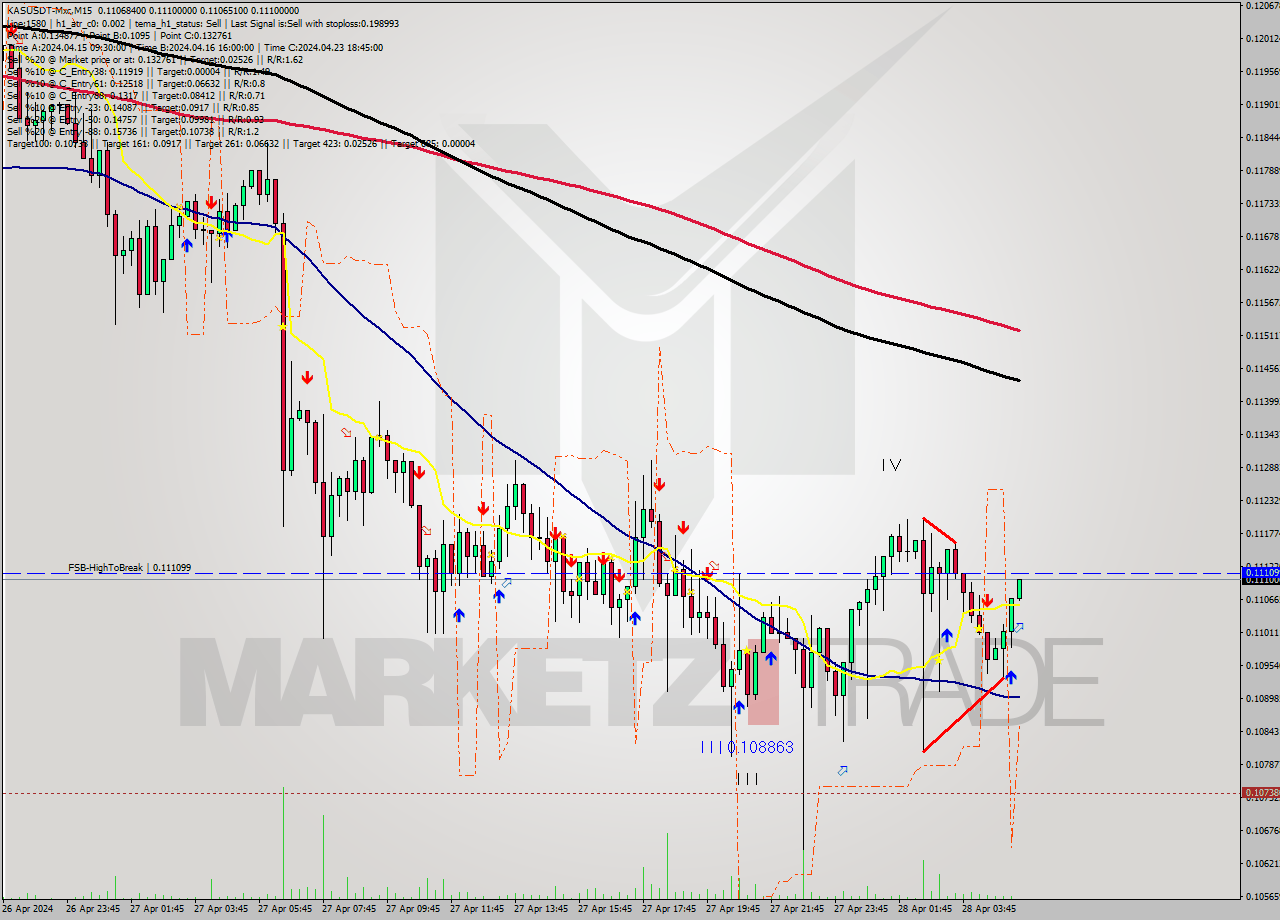
Task: Click the blue 'I I I 0.108863' wave label
Action: (746, 747)
